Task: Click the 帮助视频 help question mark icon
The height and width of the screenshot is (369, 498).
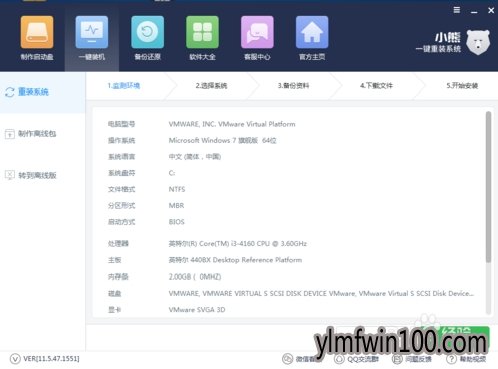Action: point(451,359)
